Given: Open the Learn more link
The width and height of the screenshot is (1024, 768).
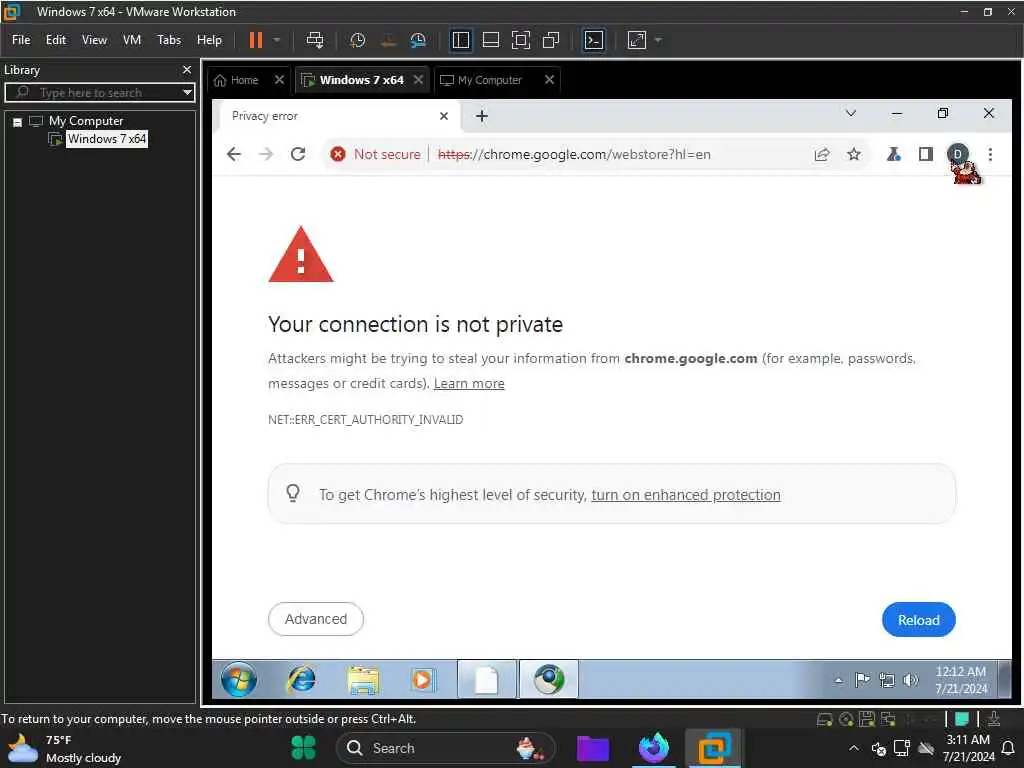Looking at the screenshot, I should coord(469,383).
